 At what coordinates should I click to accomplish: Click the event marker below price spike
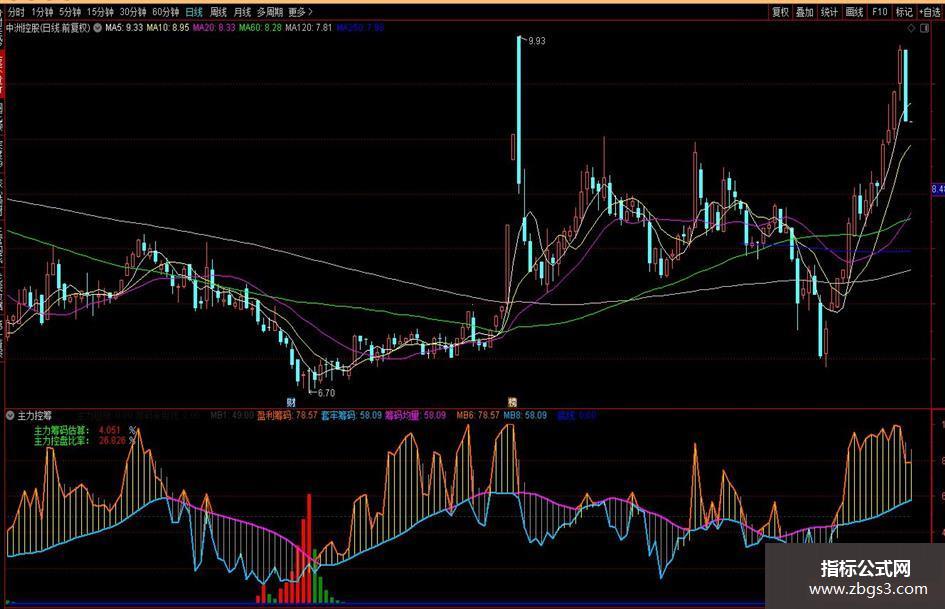512,402
